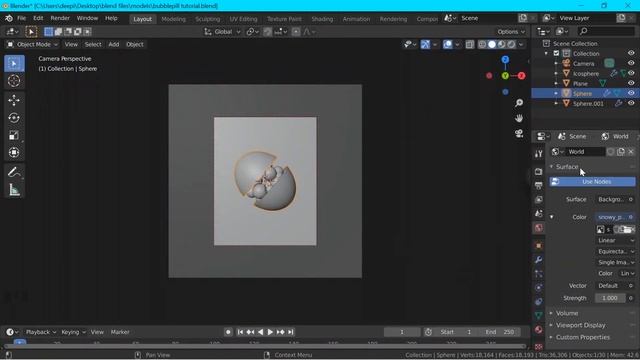Click the current frame field
The width and height of the screenshot is (640, 360).
click(402, 332)
